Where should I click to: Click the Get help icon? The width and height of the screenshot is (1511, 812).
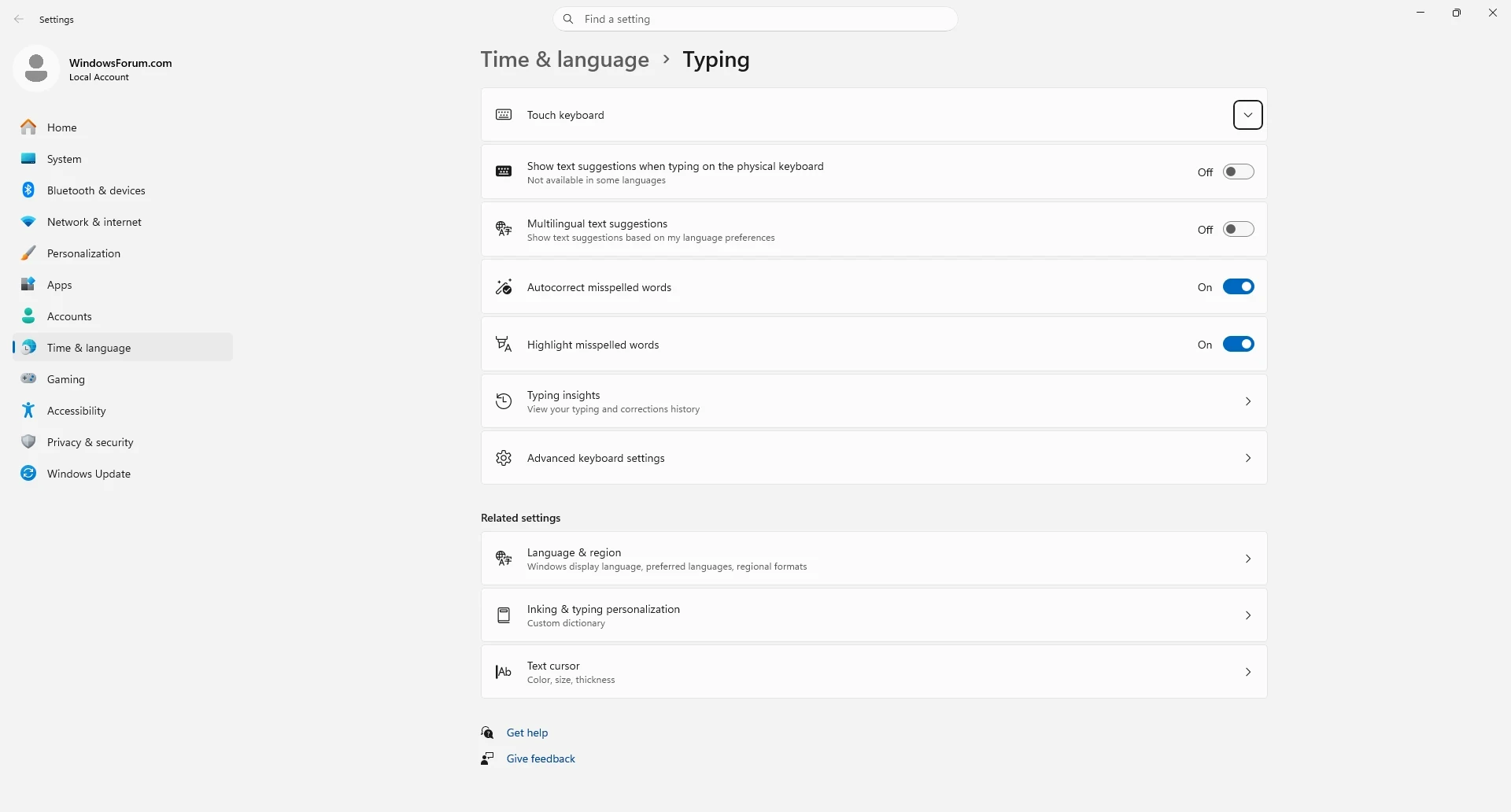pyautogui.click(x=488, y=733)
